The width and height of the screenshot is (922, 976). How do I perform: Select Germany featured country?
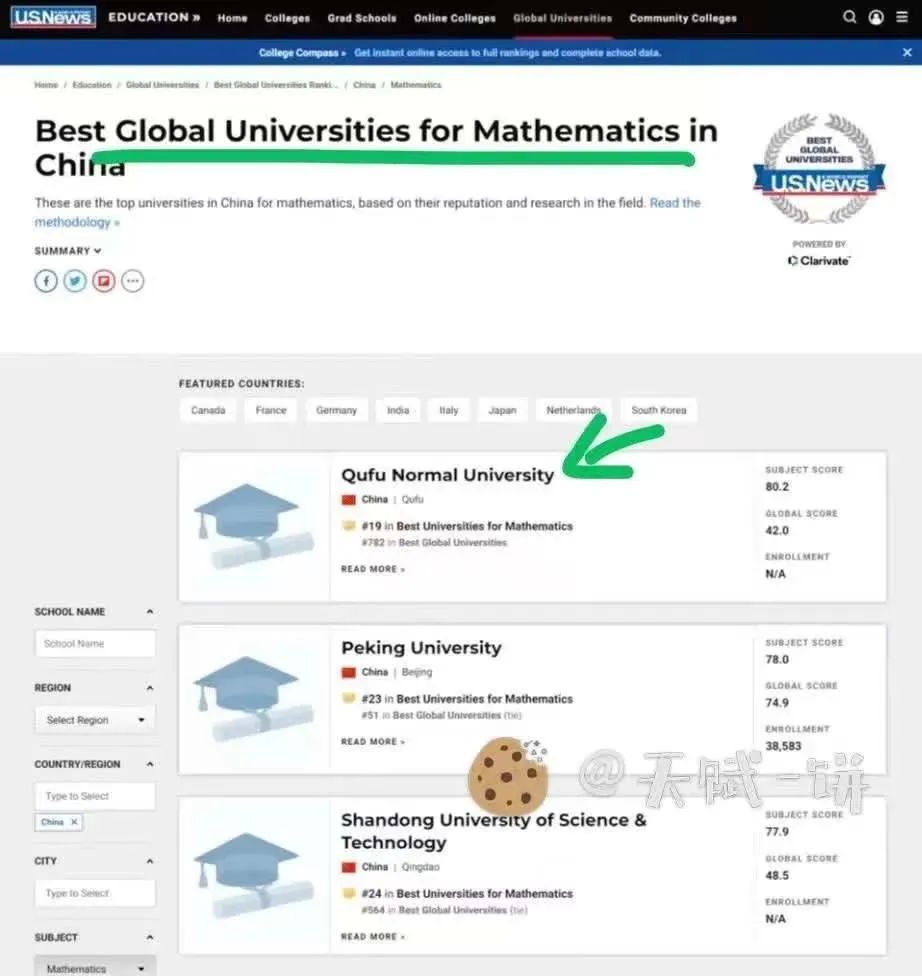click(x=336, y=410)
